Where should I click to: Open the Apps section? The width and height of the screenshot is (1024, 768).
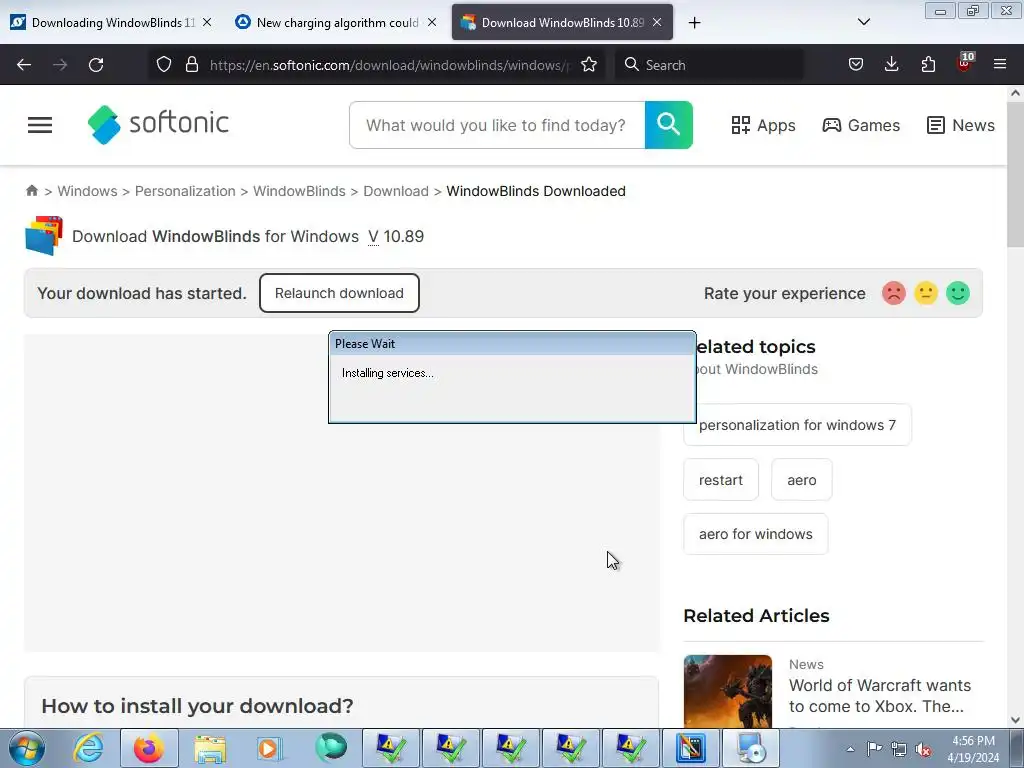tap(763, 125)
